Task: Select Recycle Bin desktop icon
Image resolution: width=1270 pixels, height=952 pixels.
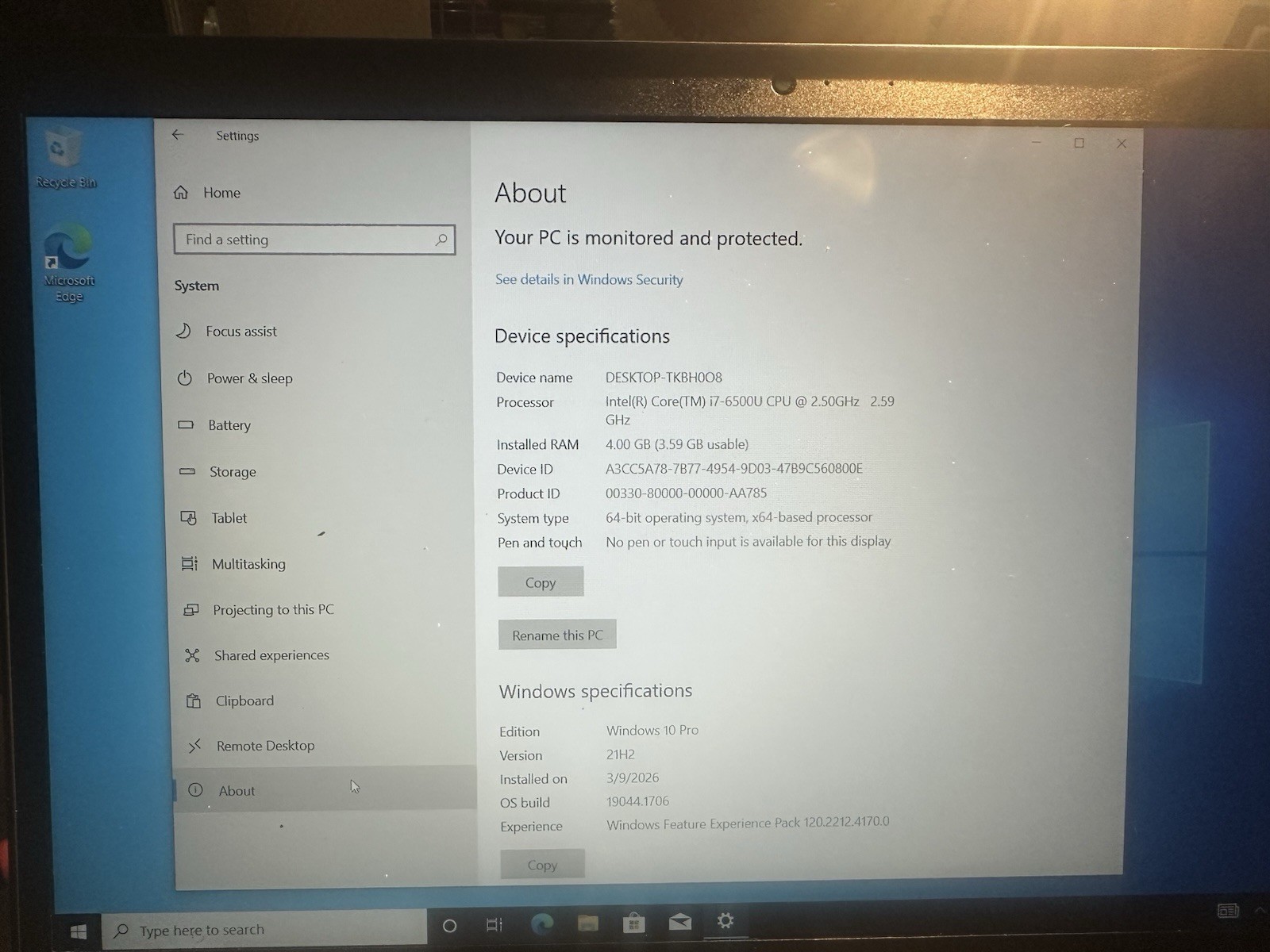Action: 64,159
